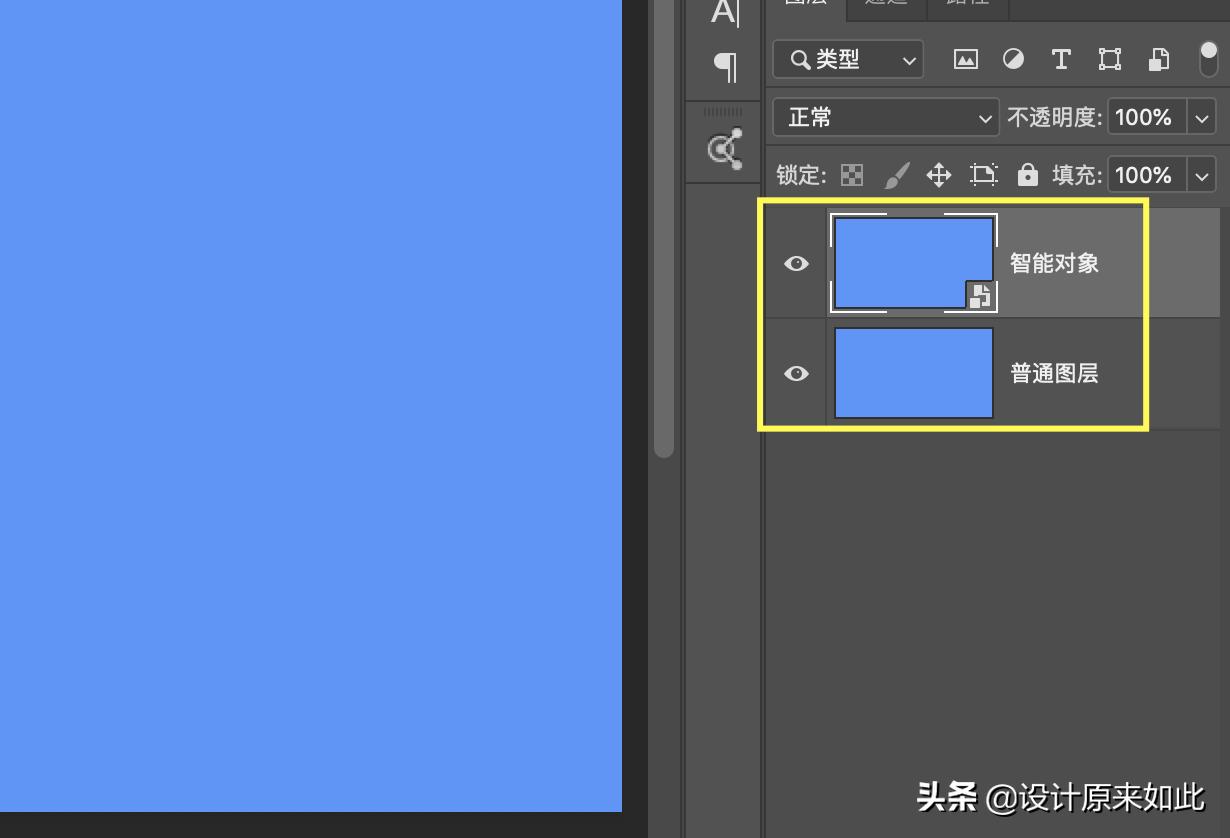This screenshot has height=838, width=1230.
Task: Open the 类型 filter type dropdown
Action: pyautogui.click(x=848, y=60)
